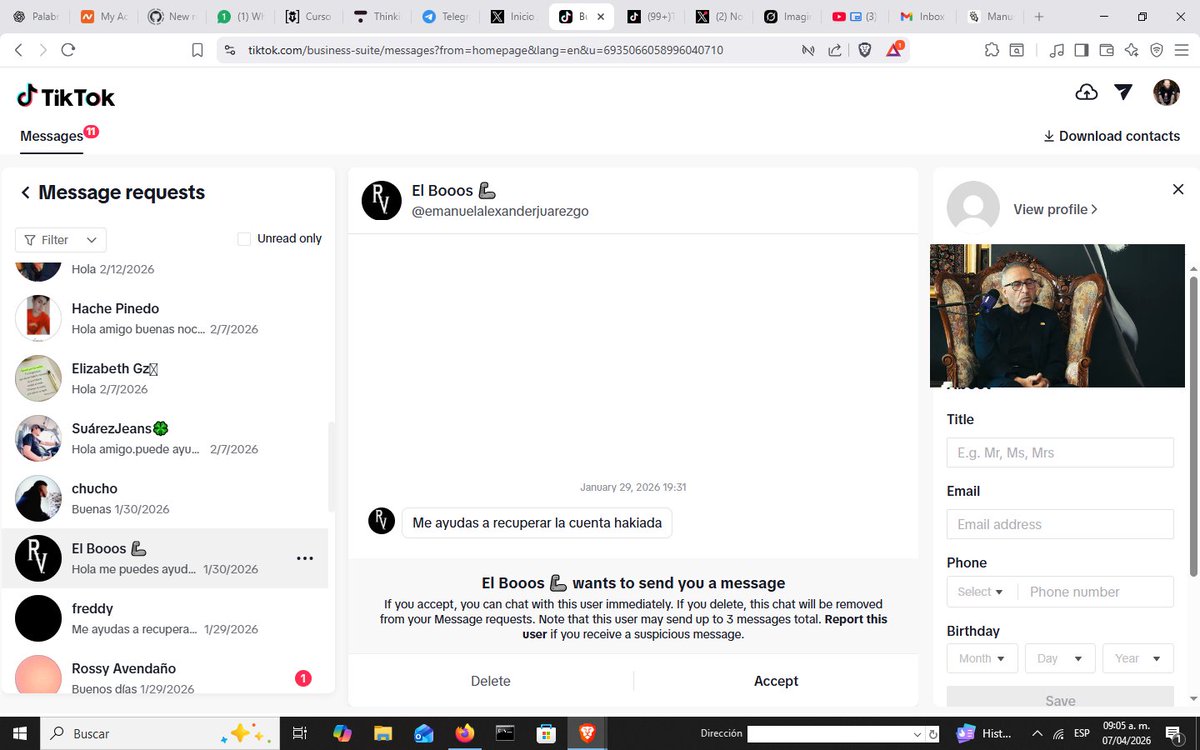Accept the message request from El Booos
The image size is (1200, 750).
(x=776, y=681)
